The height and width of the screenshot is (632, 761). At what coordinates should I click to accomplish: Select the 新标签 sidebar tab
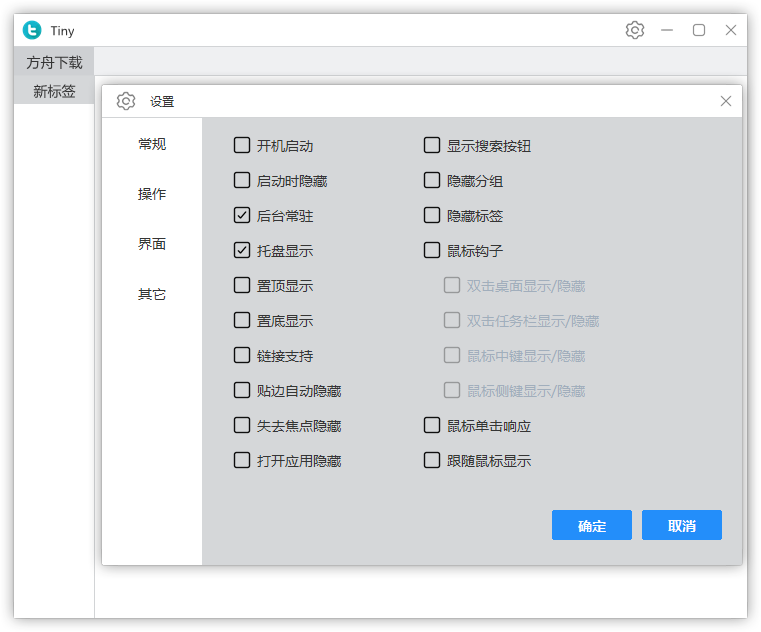click(54, 90)
